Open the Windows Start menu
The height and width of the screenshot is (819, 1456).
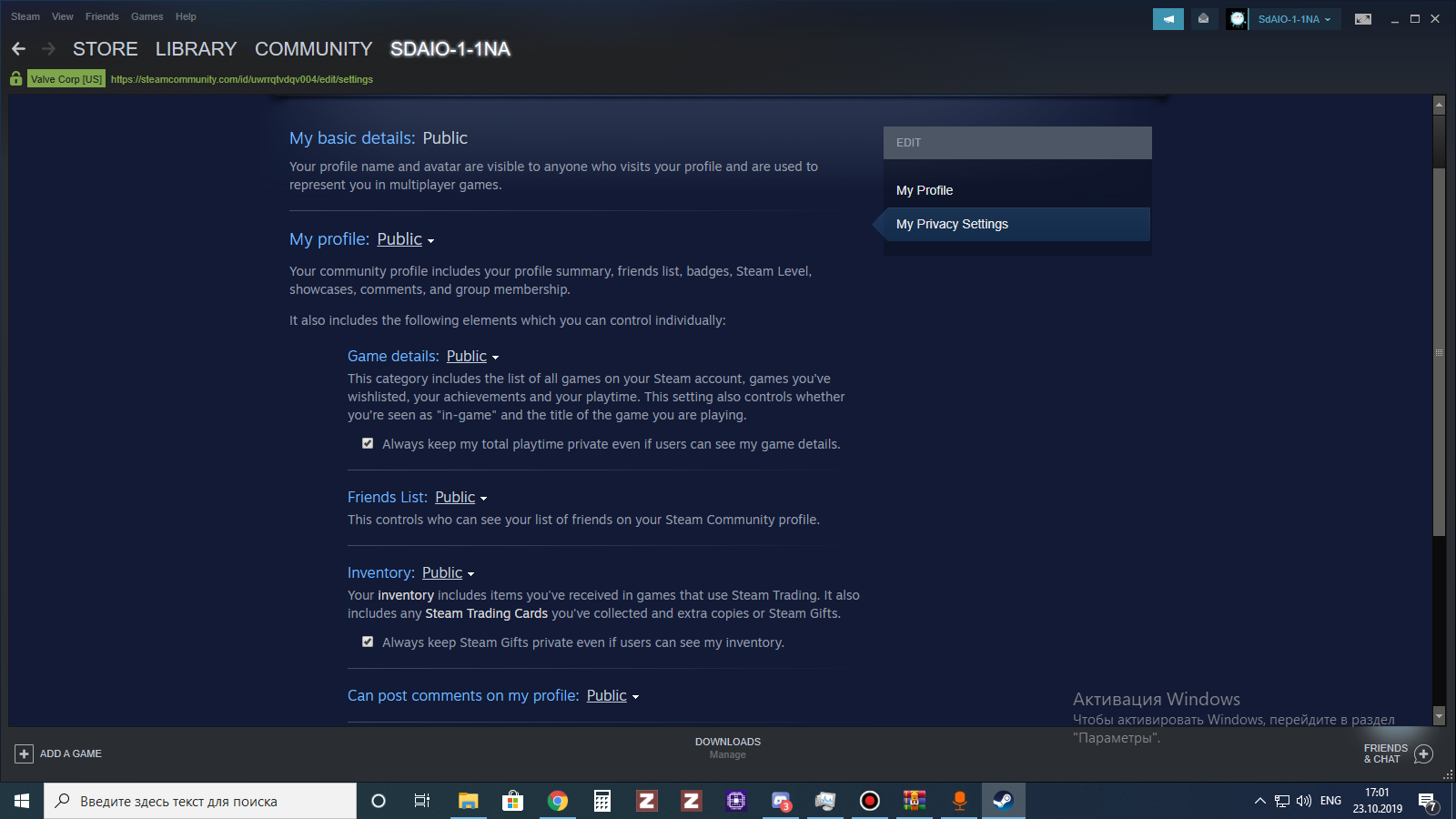coord(22,801)
